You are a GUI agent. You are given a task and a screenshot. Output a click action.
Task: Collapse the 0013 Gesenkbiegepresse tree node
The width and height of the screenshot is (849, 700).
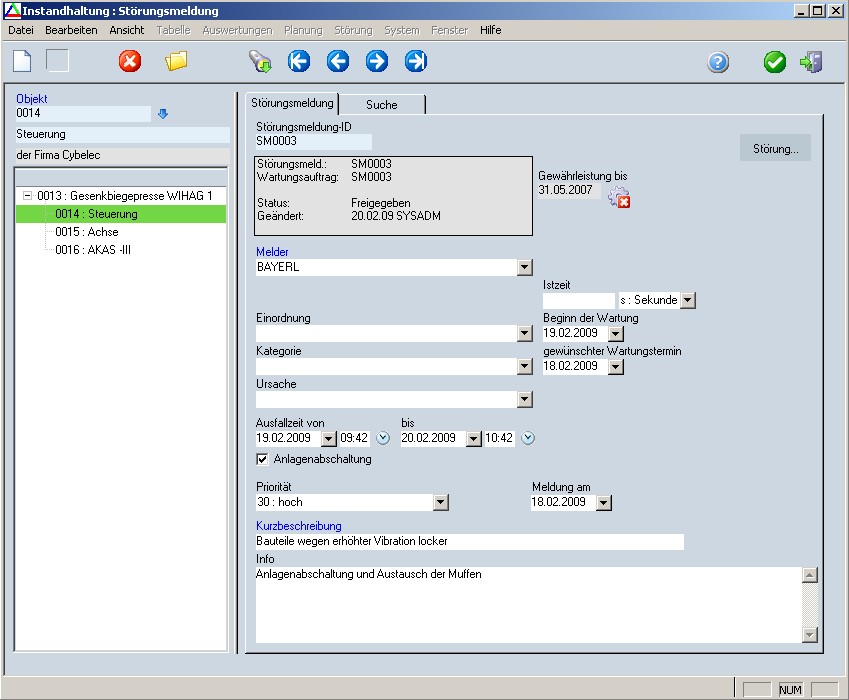click(x=27, y=196)
